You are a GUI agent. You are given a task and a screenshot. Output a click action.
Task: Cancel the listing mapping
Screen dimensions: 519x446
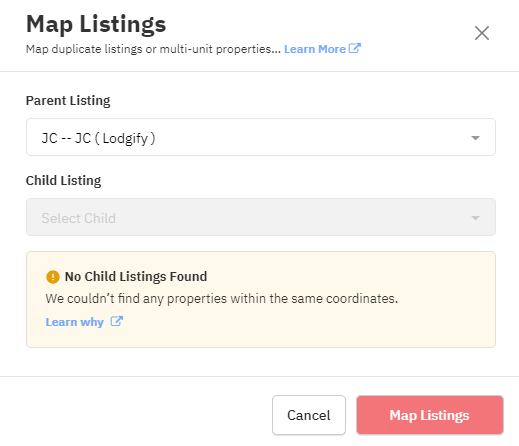tap(309, 415)
